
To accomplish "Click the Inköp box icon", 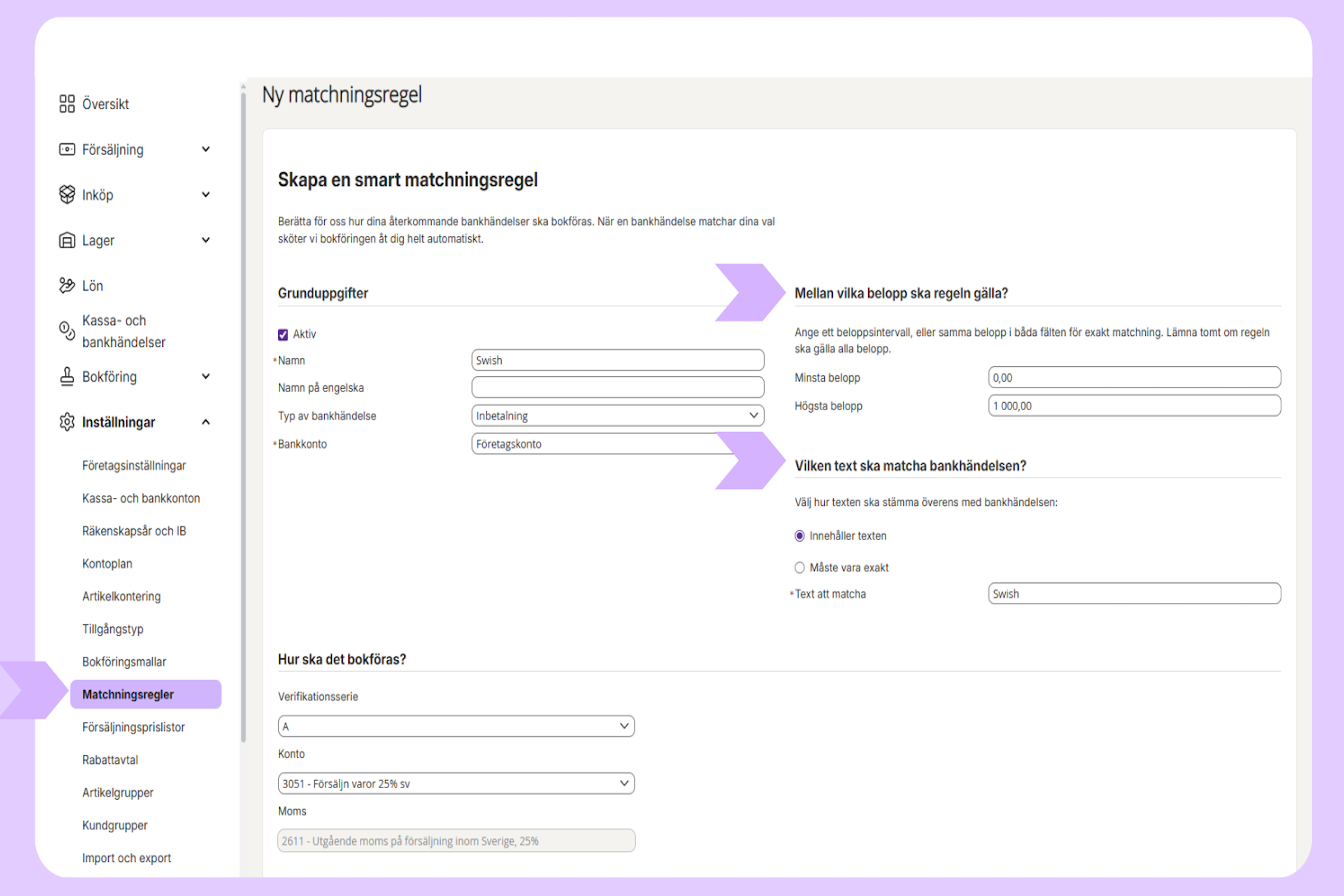I will [x=67, y=194].
